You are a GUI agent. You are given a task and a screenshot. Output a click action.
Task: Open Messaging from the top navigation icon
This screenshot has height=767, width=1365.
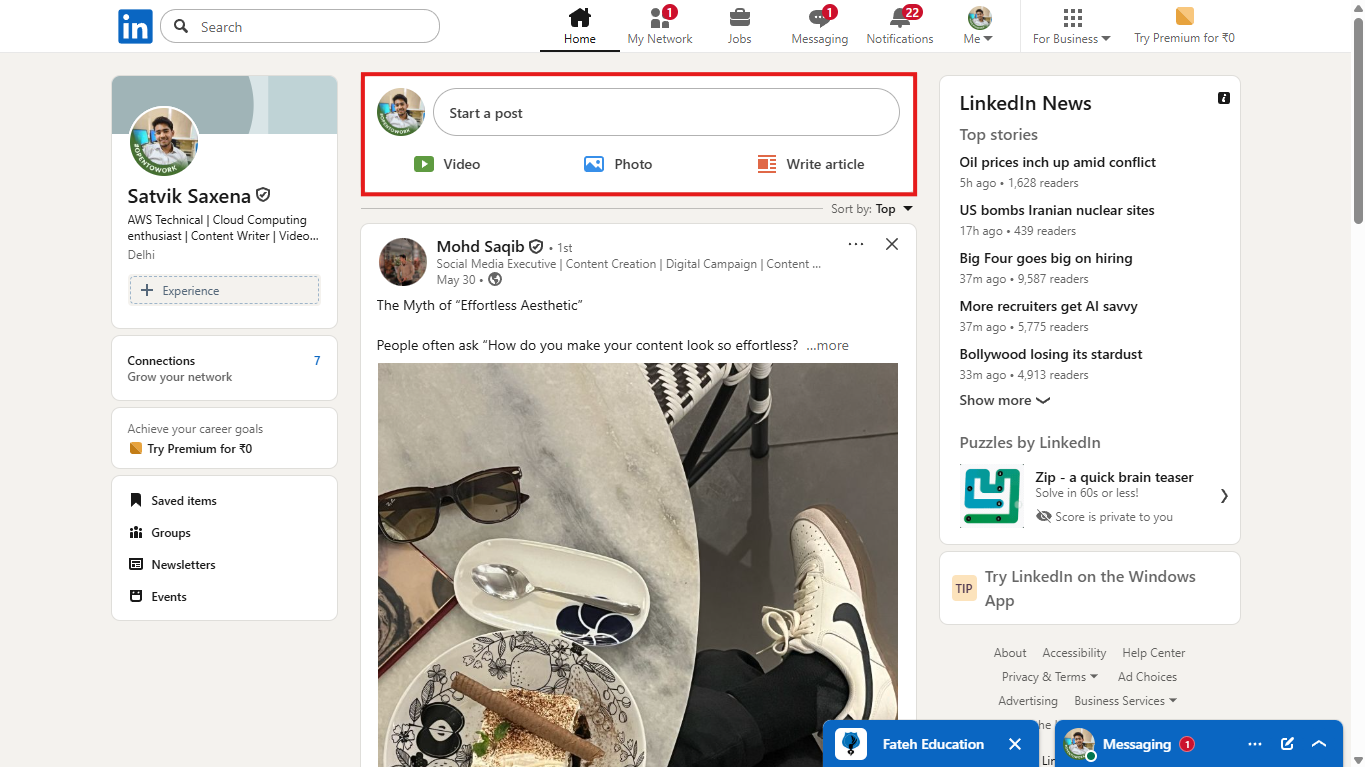(x=819, y=18)
